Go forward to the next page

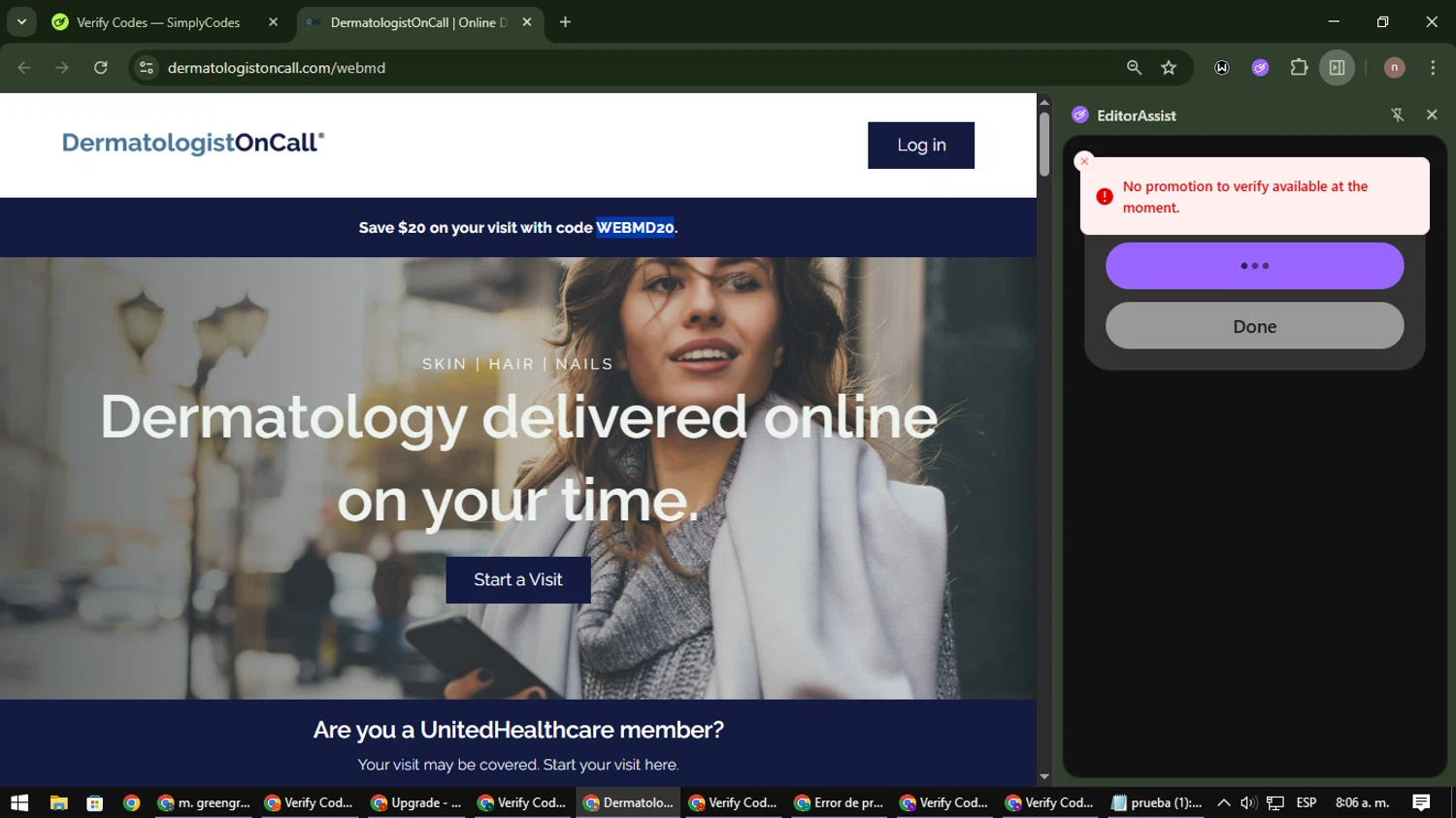pyautogui.click(x=62, y=67)
